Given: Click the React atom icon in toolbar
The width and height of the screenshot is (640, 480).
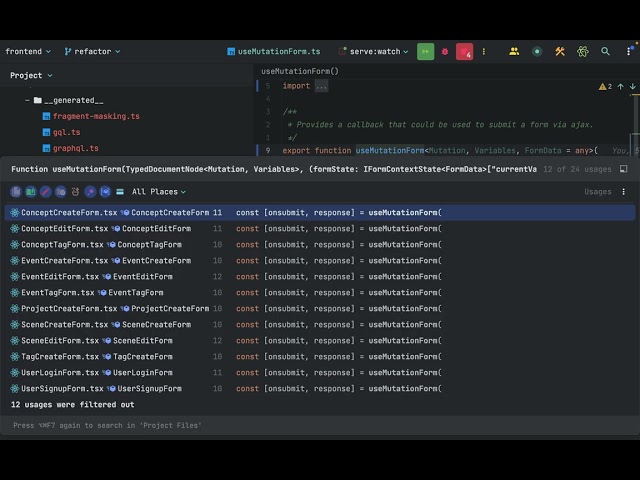Looking at the screenshot, I should [x=582, y=51].
